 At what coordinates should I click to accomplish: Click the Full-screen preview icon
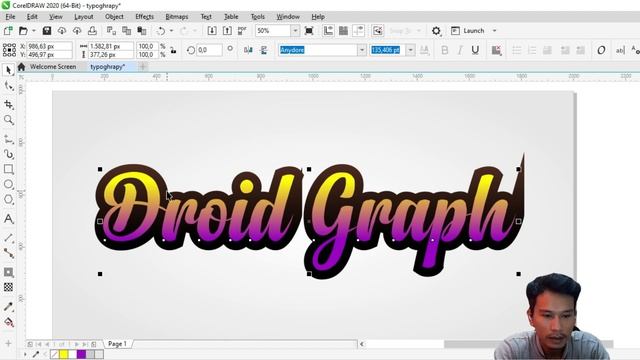pos(309,31)
